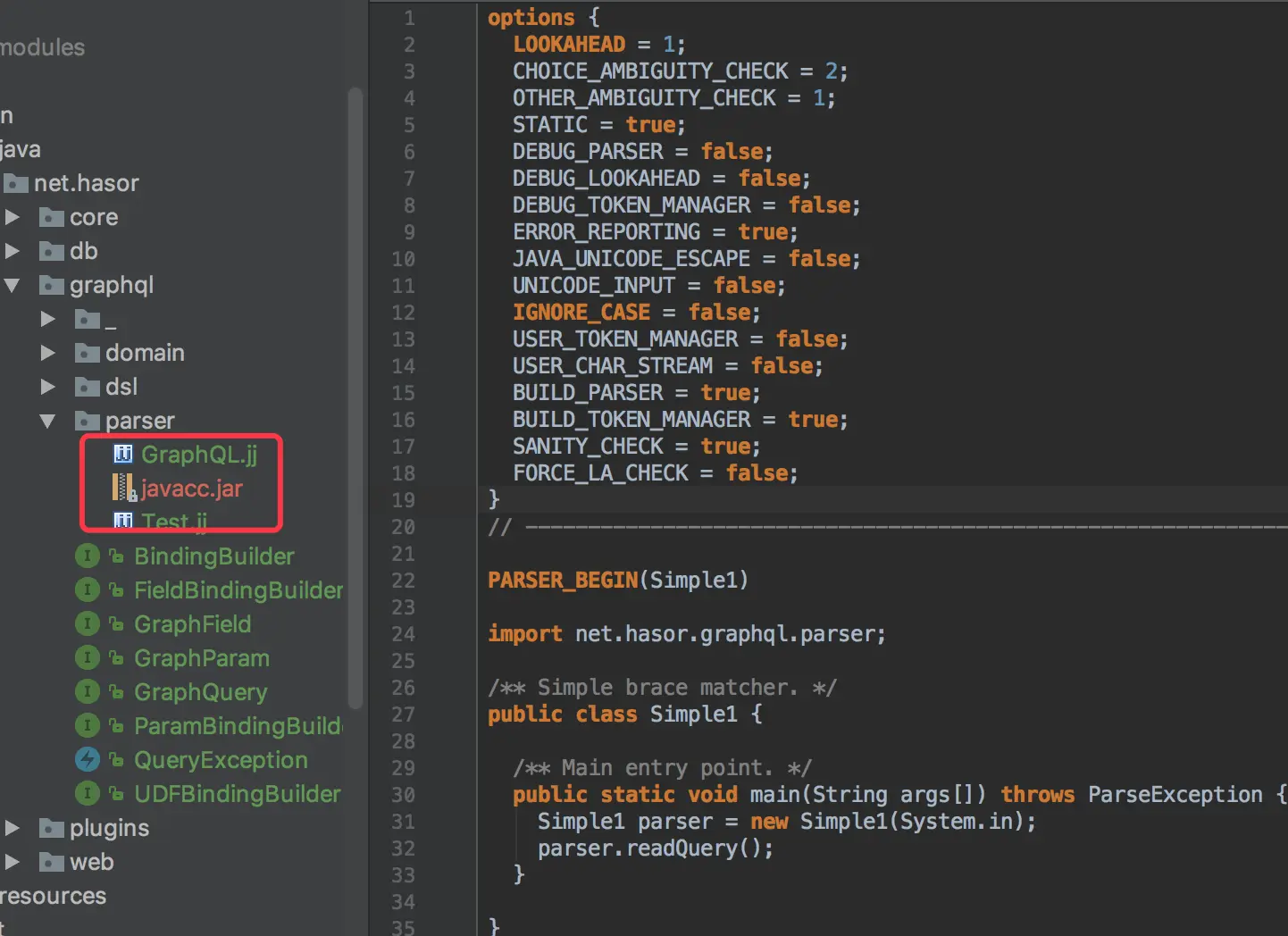
Task: Select QueryException in the project tree
Action: point(221,760)
